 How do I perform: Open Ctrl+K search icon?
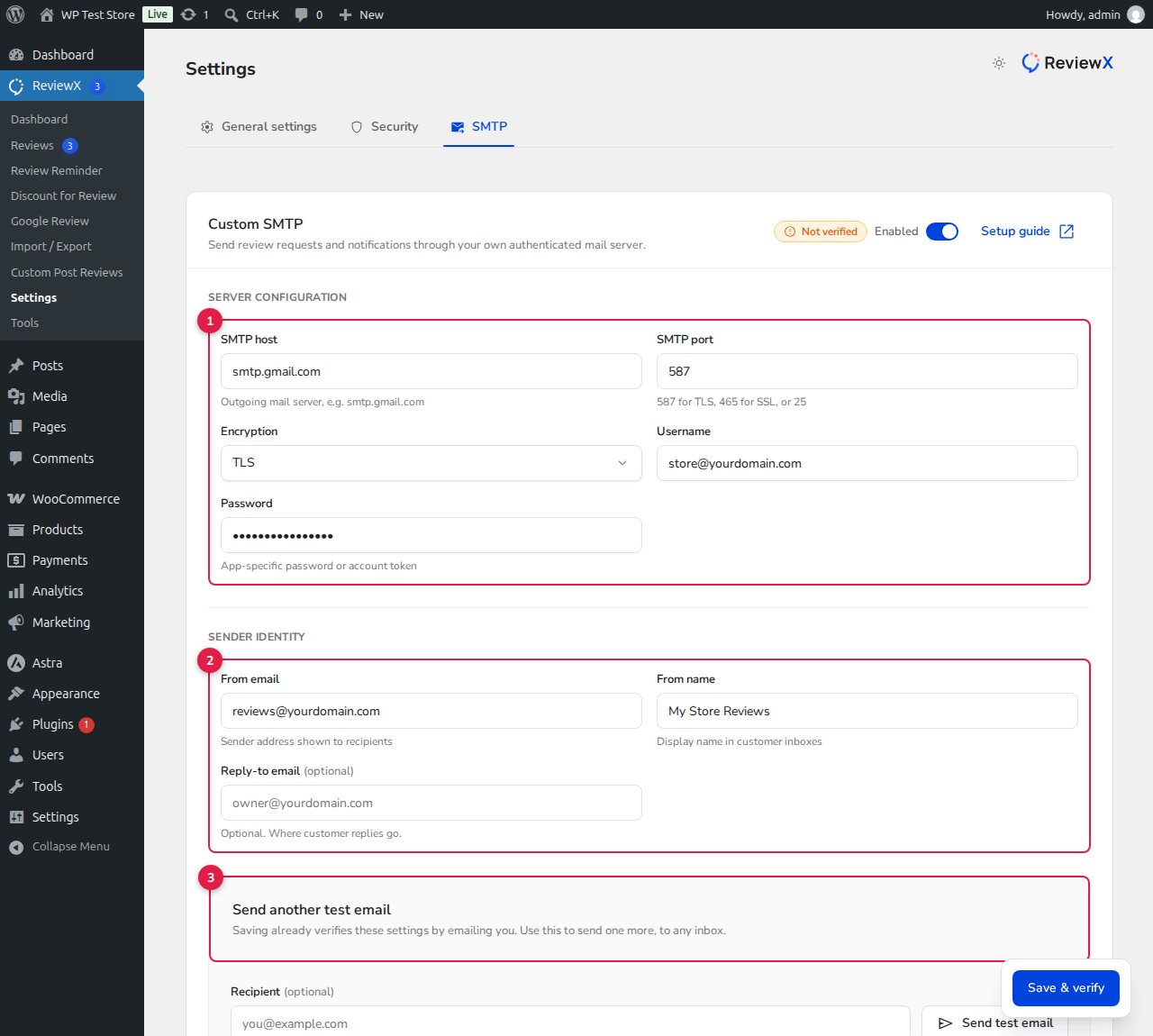point(232,14)
